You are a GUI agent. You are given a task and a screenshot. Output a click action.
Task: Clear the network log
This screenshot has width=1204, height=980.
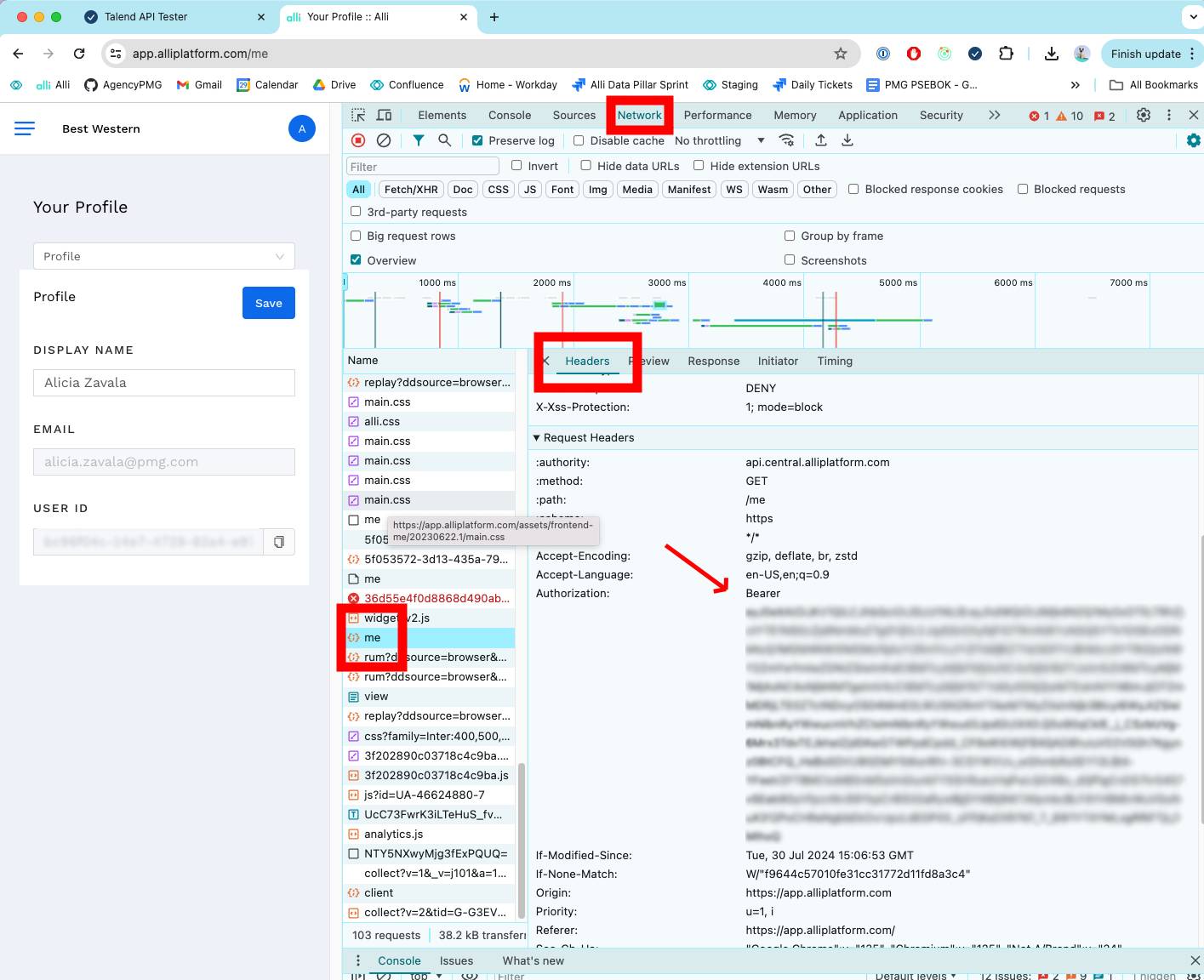(384, 140)
